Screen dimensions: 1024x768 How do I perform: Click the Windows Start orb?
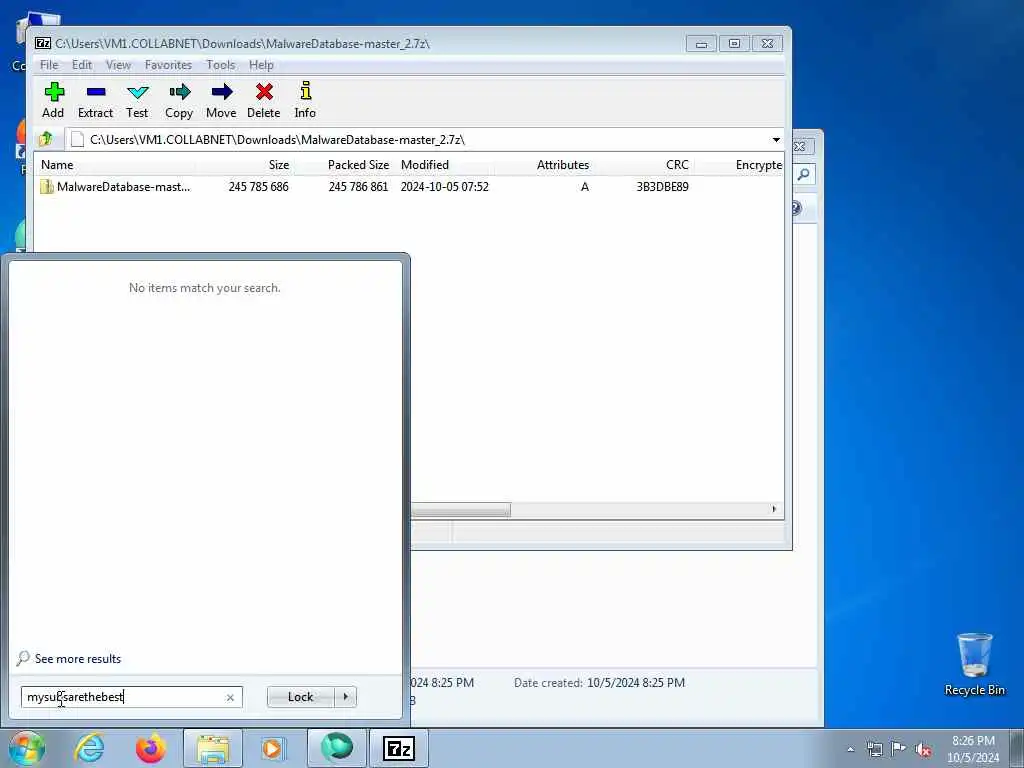pos(27,748)
